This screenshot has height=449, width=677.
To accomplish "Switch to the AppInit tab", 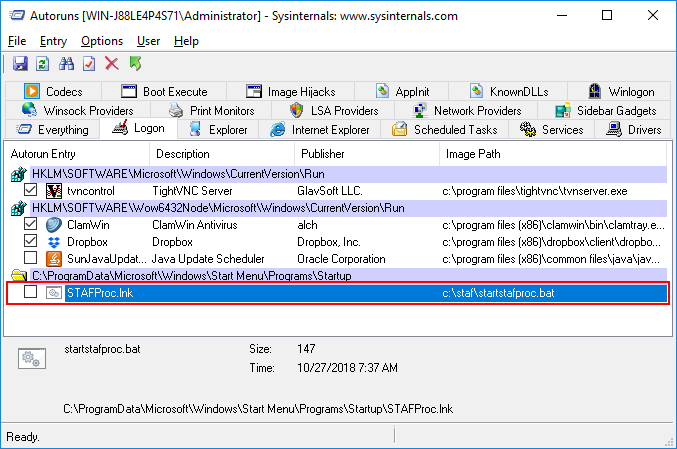I will click(402, 92).
